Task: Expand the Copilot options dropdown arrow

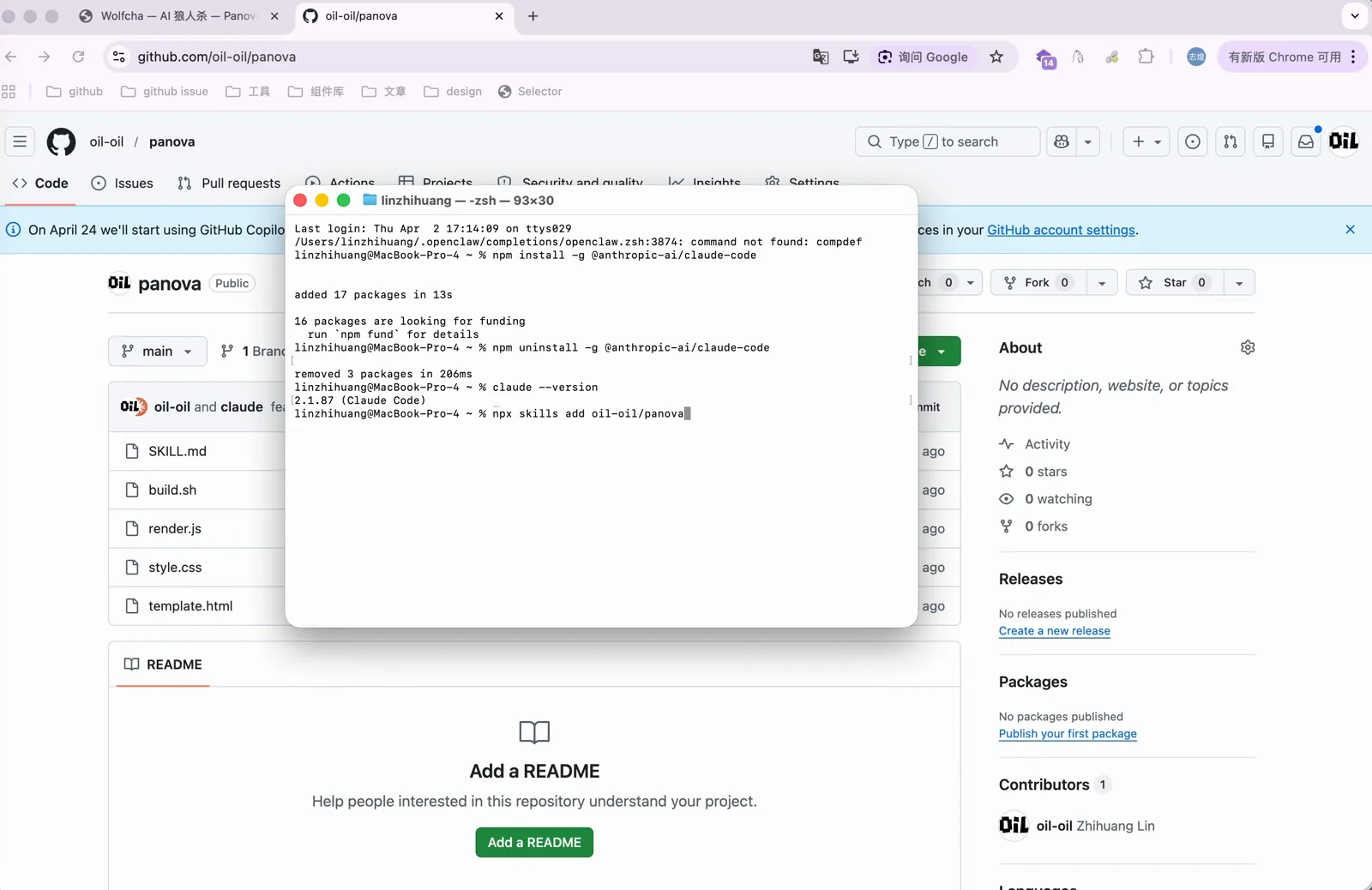Action: (x=1088, y=141)
